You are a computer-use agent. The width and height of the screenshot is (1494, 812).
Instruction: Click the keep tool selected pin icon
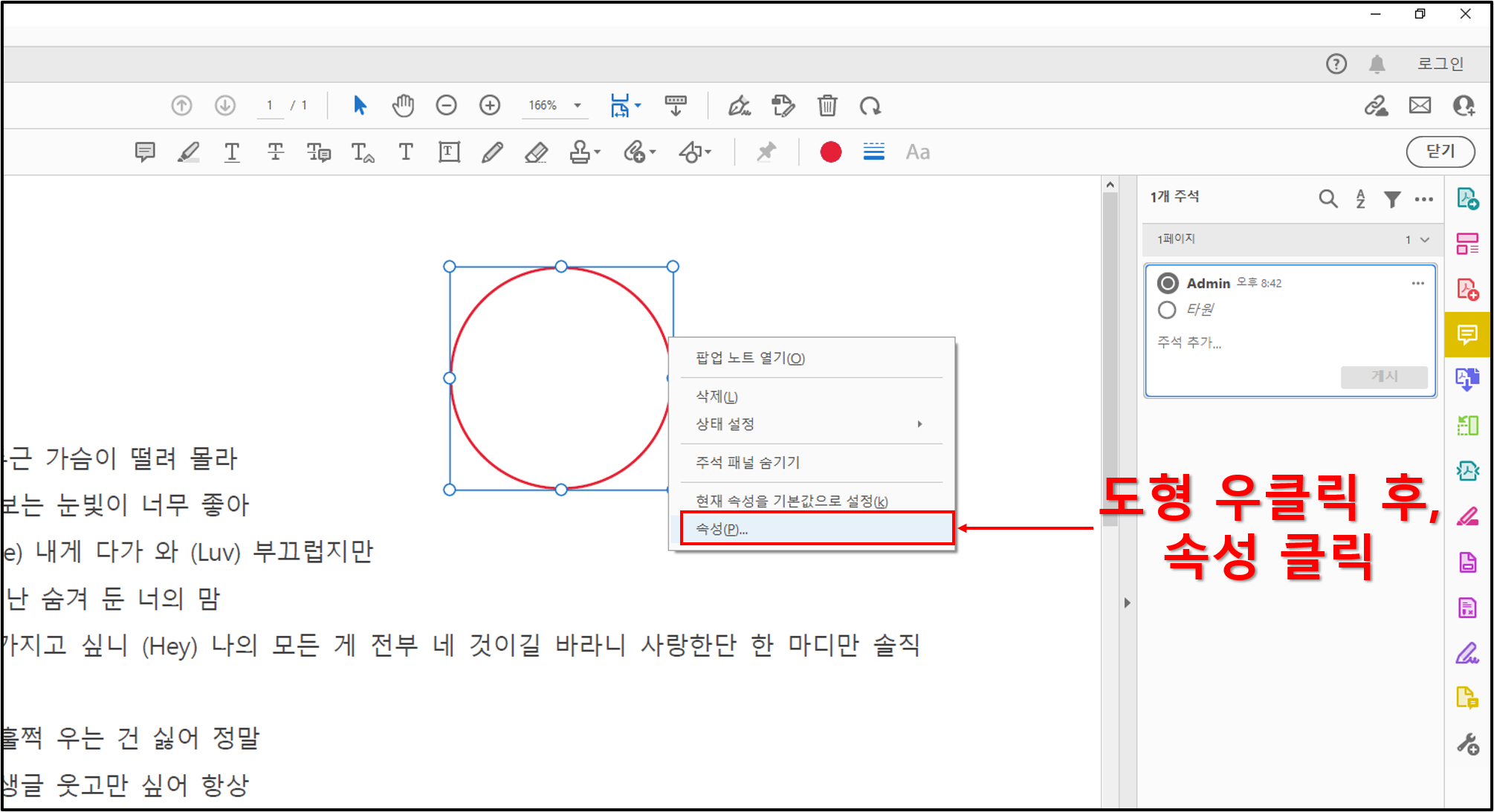pyautogui.click(x=766, y=152)
